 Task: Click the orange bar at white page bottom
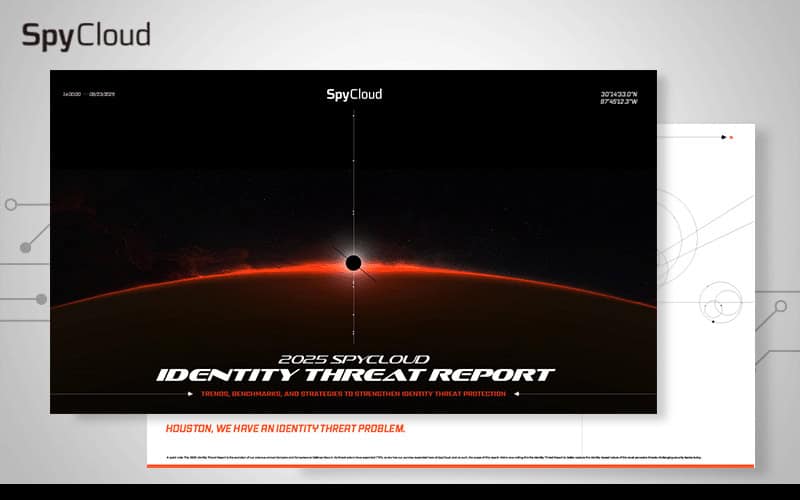point(450,465)
